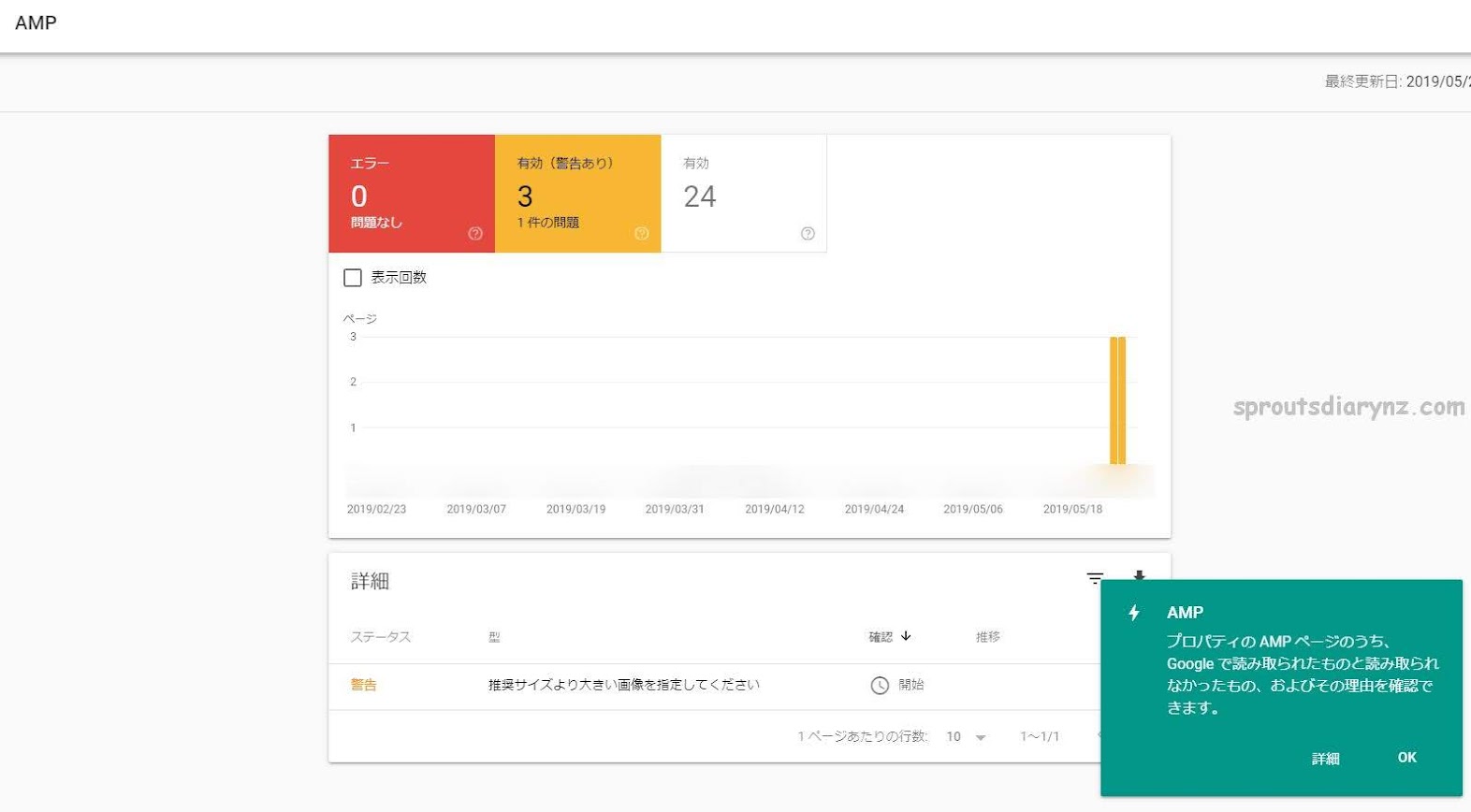Click the 確認 column header label
Image resolution: width=1471 pixels, height=812 pixels.
[881, 637]
